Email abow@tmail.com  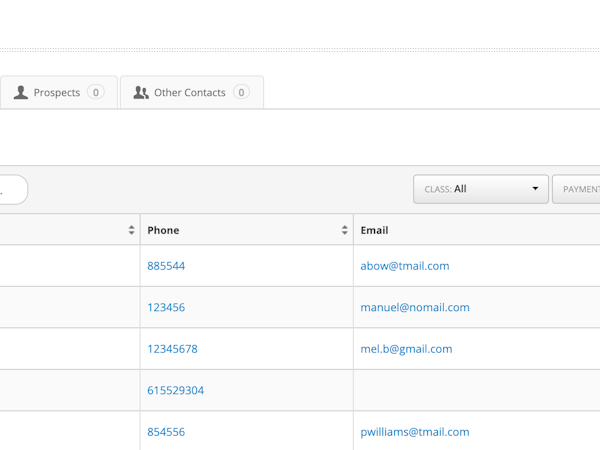pos(404,266)
